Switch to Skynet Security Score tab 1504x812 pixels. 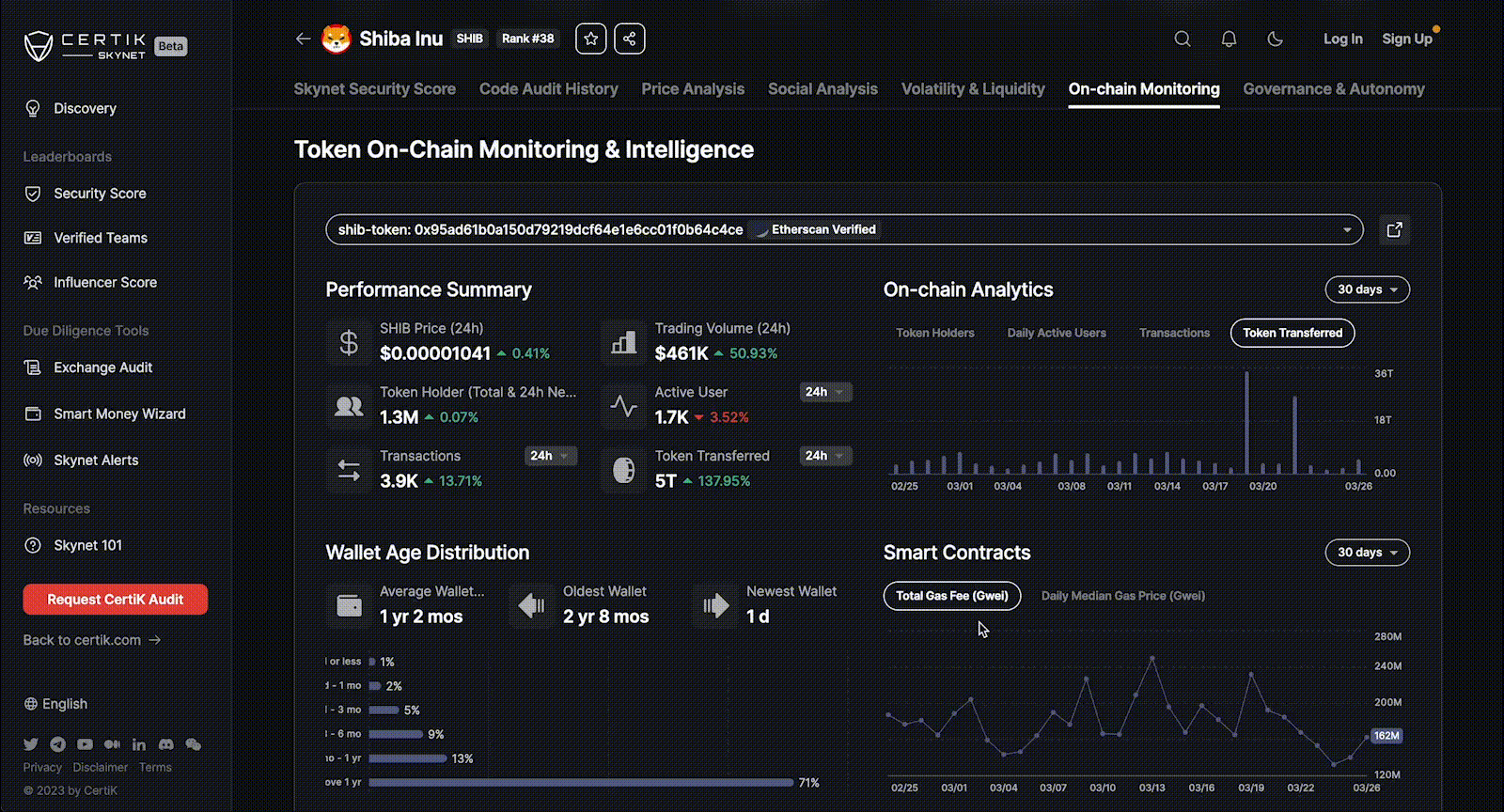pos(375,88)
